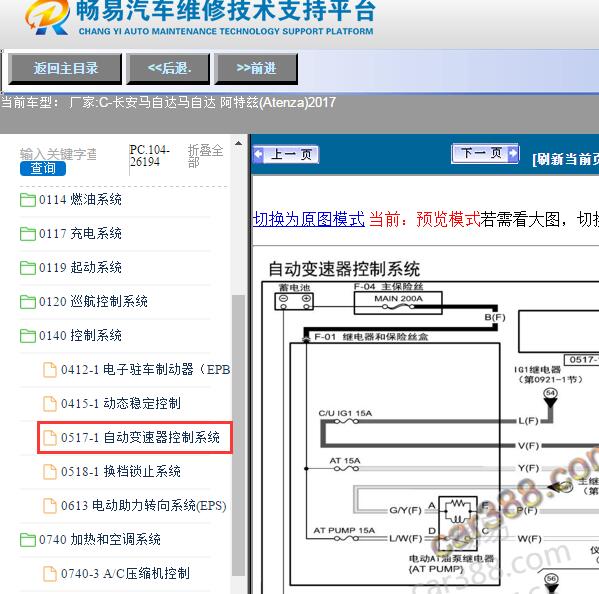Collapse the 0140 控制系统 folder
Image resolution: width=599 pixels, height=594 pixels.
pos(80,335)
